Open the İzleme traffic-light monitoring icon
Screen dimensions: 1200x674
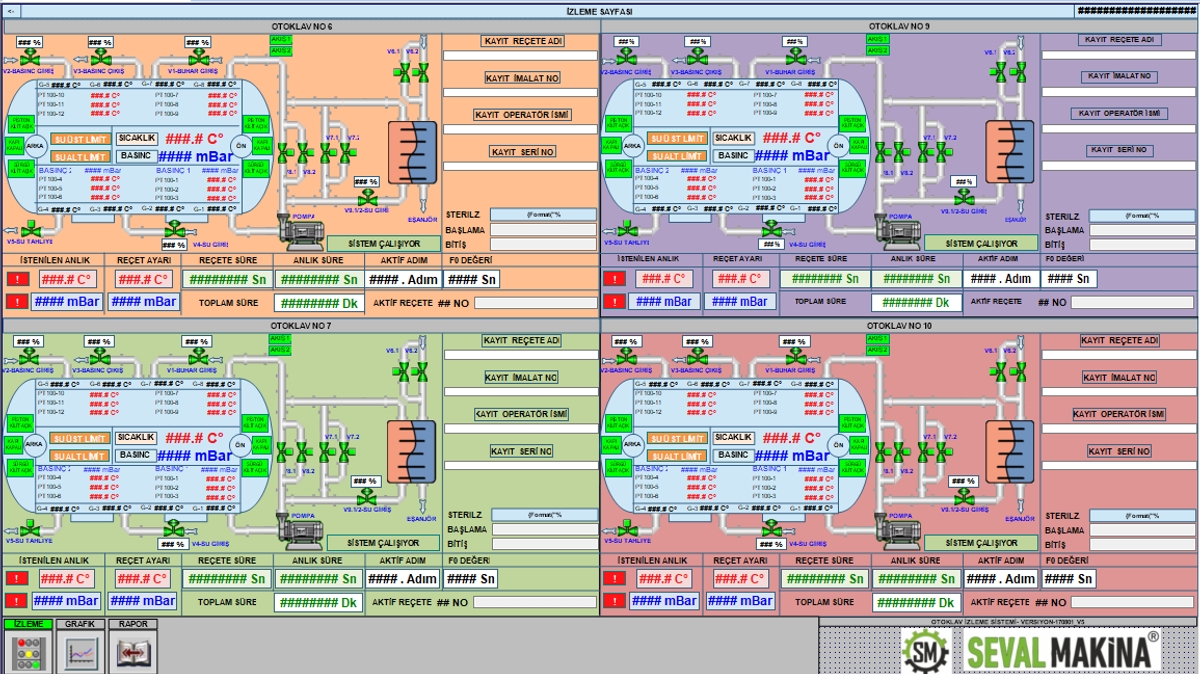[x=29, y=652]
